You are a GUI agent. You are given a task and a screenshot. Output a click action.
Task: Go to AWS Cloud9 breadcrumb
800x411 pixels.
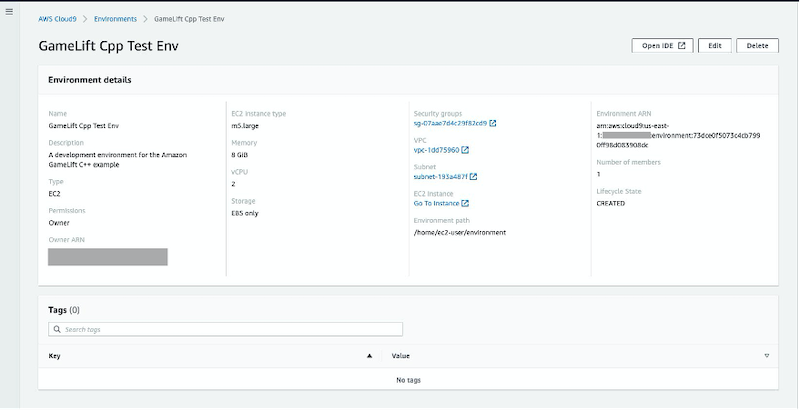coord(57,19)
